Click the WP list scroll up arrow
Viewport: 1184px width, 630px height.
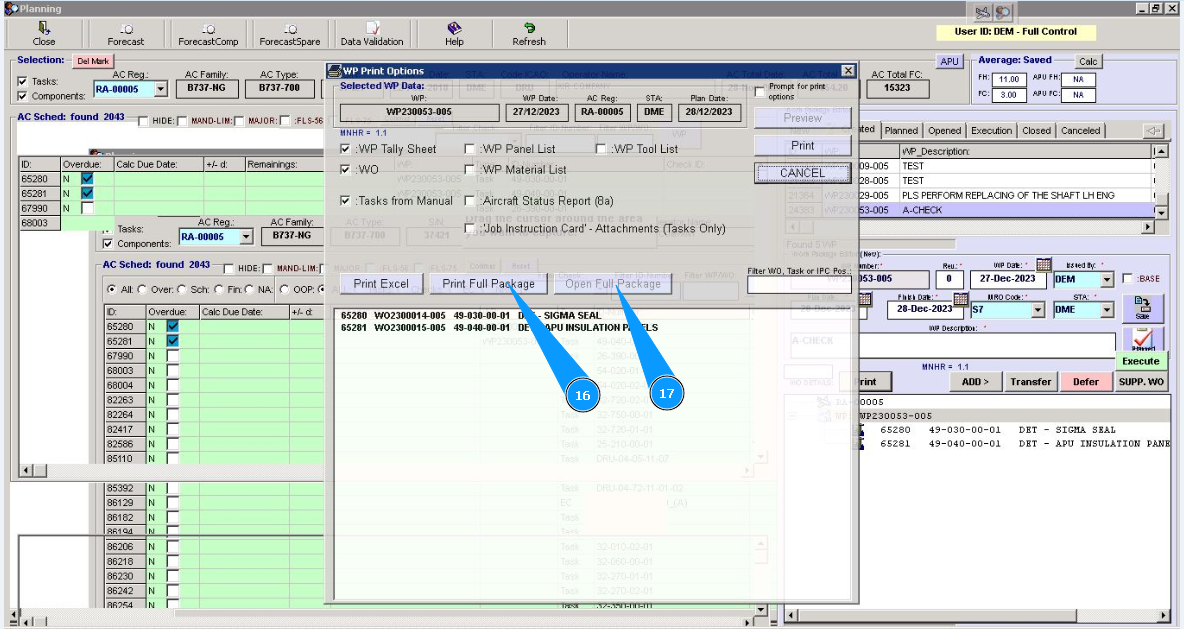[x=1161, y=152]
